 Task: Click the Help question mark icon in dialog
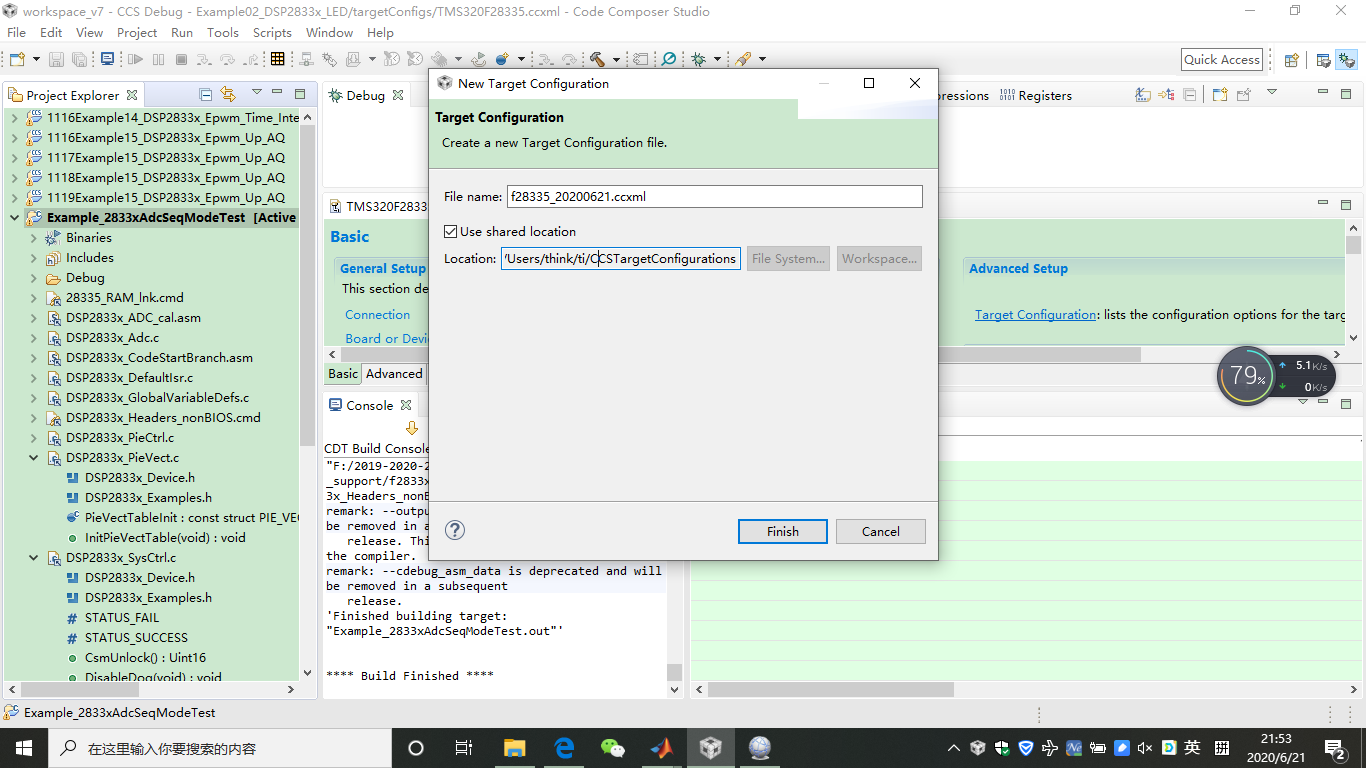click(x=455, y=530)
